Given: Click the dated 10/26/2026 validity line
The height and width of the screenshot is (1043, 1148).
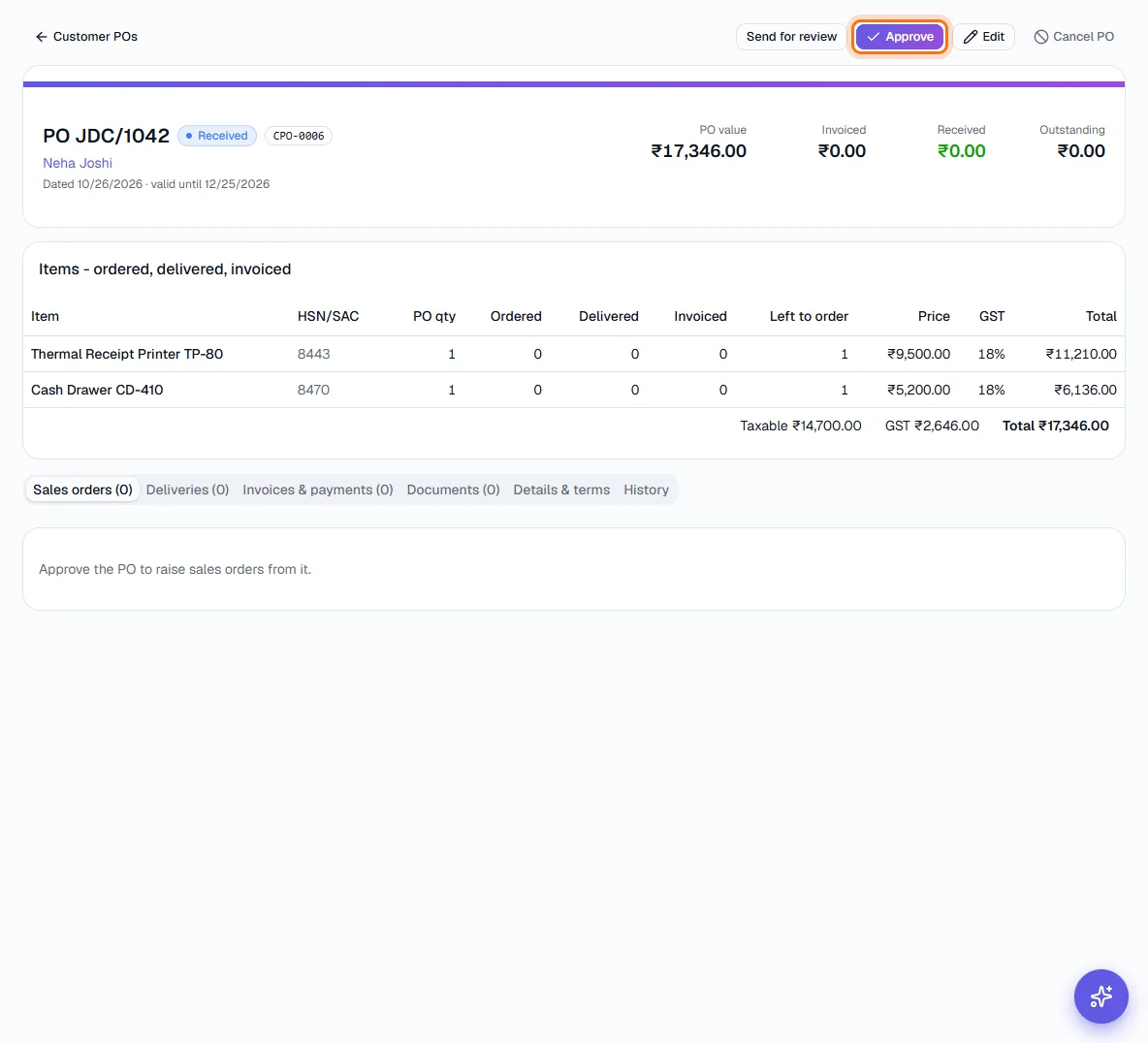Looking at the screenshot, I should coord(156,184).
